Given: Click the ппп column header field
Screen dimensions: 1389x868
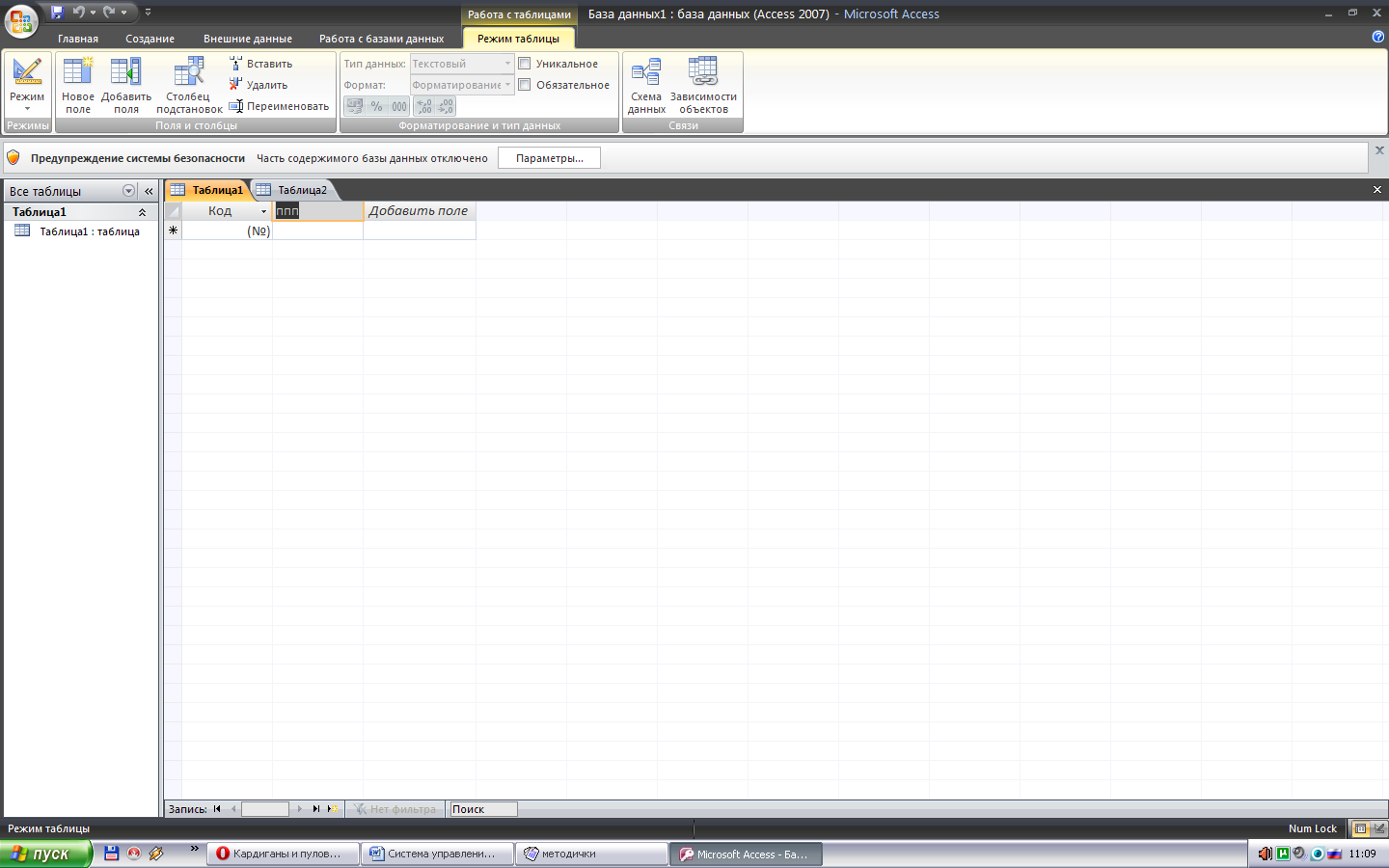Looking at the screenshot, I should [x=318, y=211].
